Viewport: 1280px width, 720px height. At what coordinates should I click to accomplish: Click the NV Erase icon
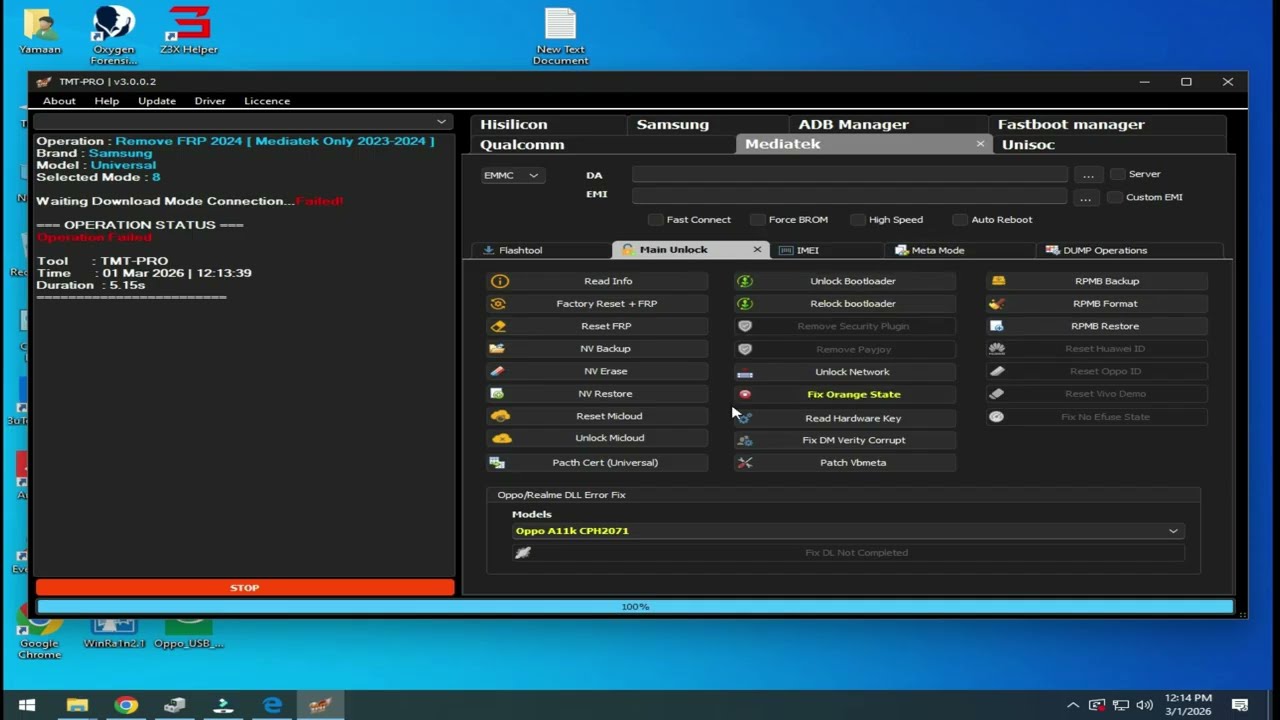click(x=497, y=371)
